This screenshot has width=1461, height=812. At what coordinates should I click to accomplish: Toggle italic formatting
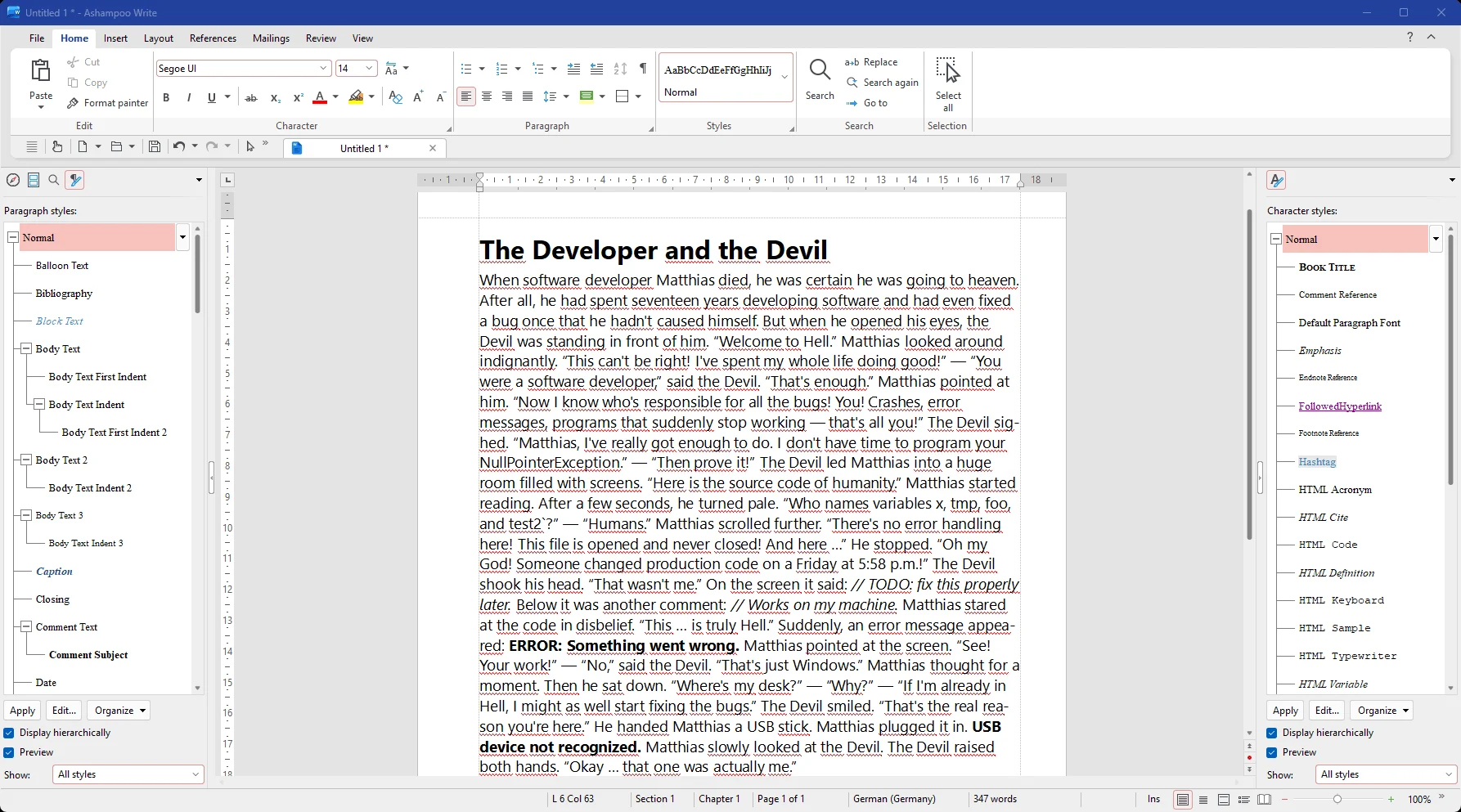click(189, 97)
